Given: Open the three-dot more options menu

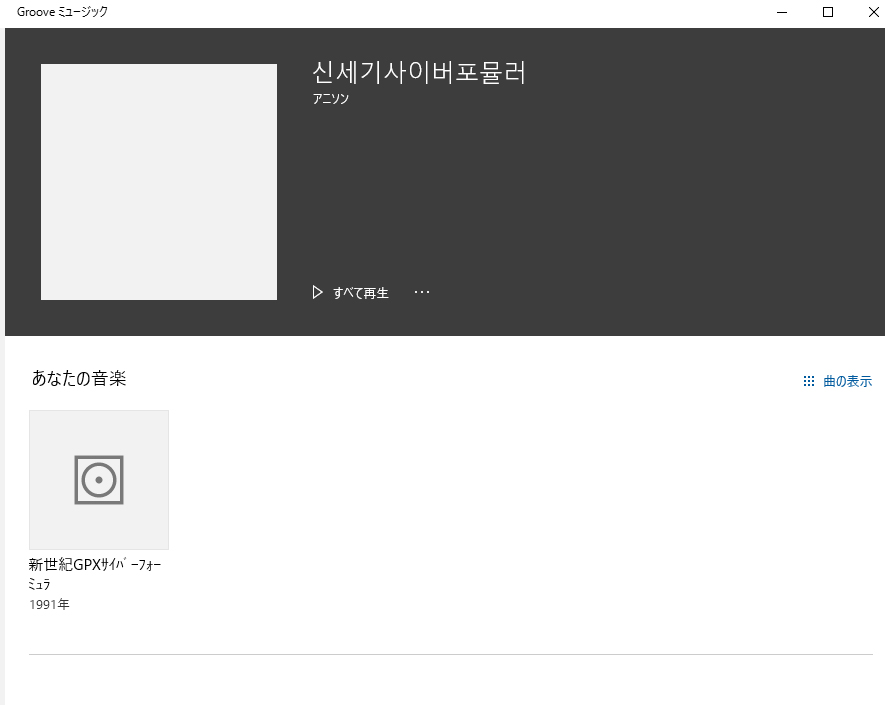Looking at the screenshot, I should tap(422, 292).
